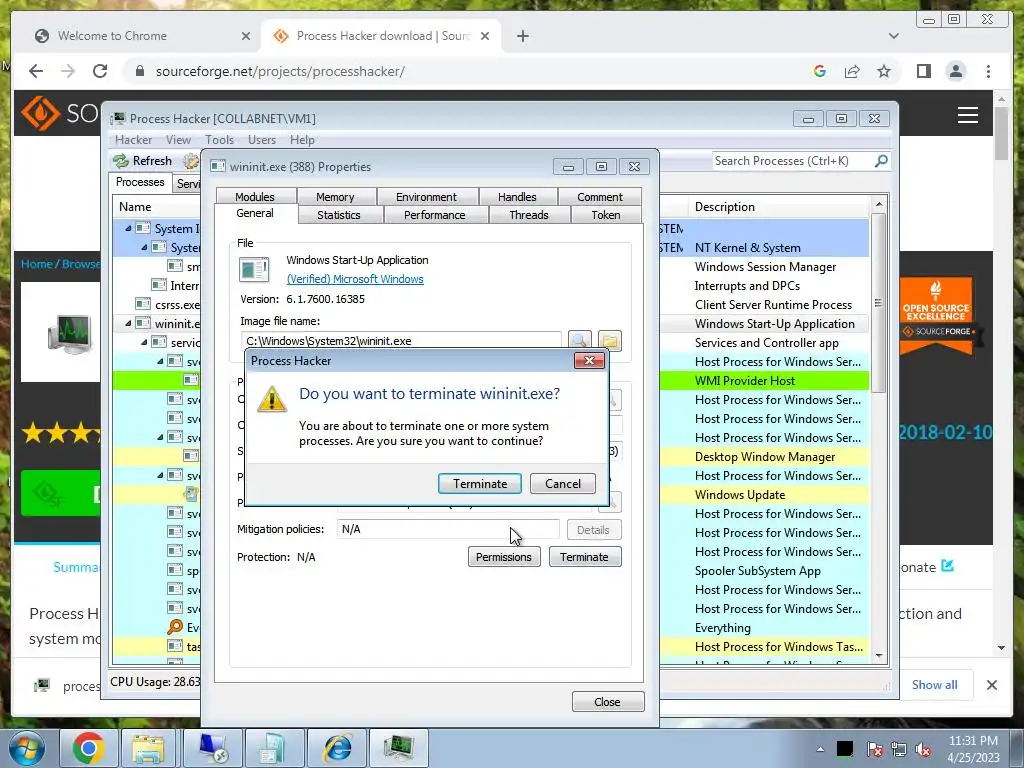Click the muted volume tray icon
1024x768 pixels.
pos(923,749)
